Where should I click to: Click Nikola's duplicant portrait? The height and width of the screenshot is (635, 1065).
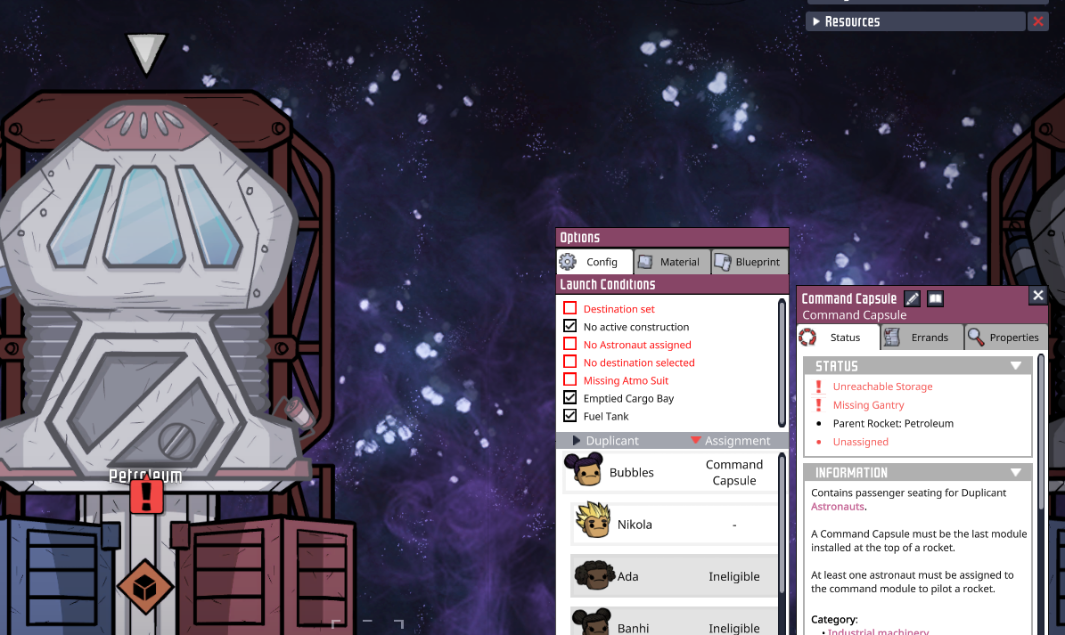[593, 520]
